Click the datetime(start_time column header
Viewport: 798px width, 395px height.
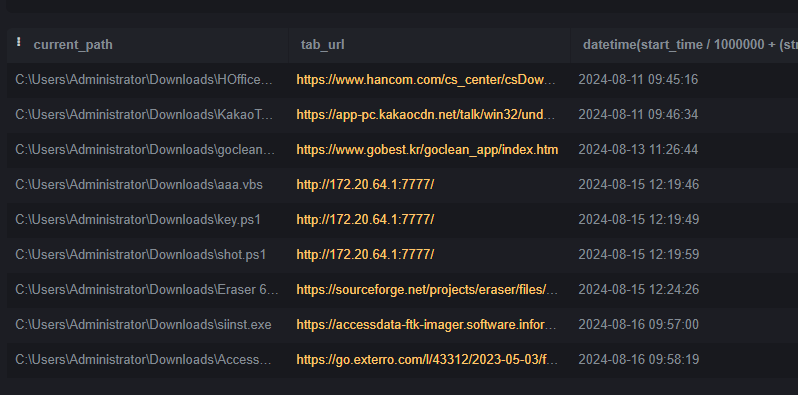(690, 45)
